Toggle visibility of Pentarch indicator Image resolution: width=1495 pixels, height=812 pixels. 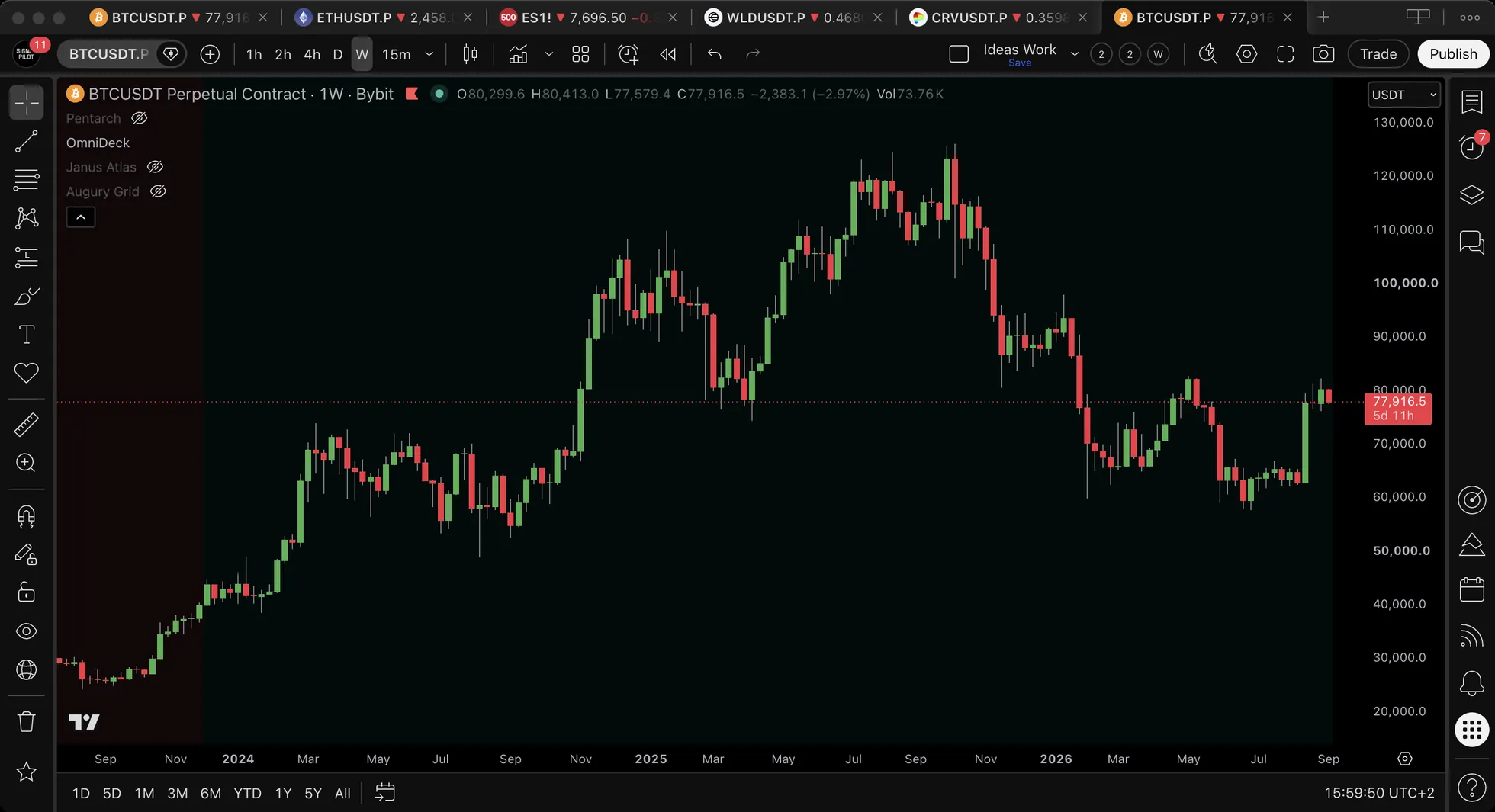[x=139, y=118]
